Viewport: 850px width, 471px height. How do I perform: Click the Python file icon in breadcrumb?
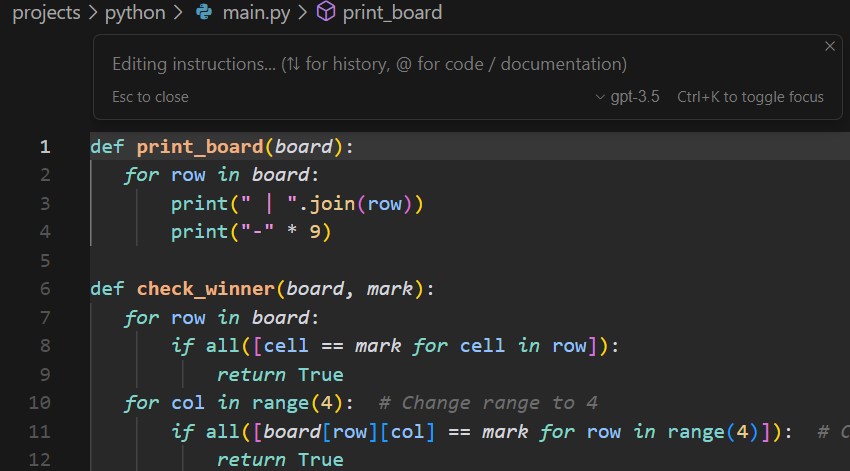coord(205,13)
